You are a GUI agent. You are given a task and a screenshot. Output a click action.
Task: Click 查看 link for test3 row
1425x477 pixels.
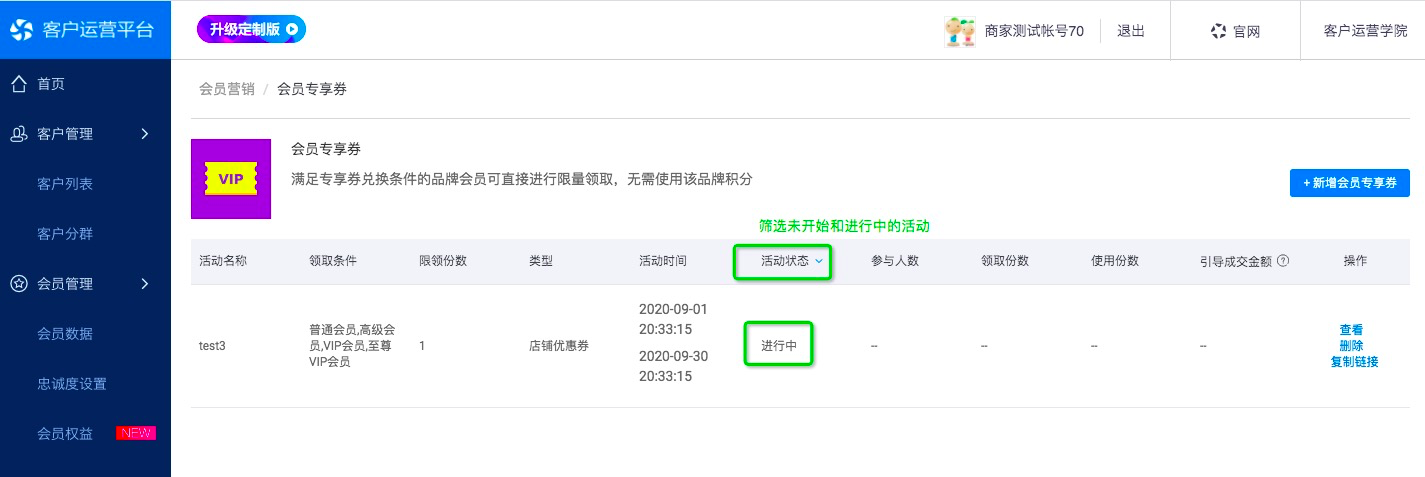pyautogui.click(x=1351, y=330)
